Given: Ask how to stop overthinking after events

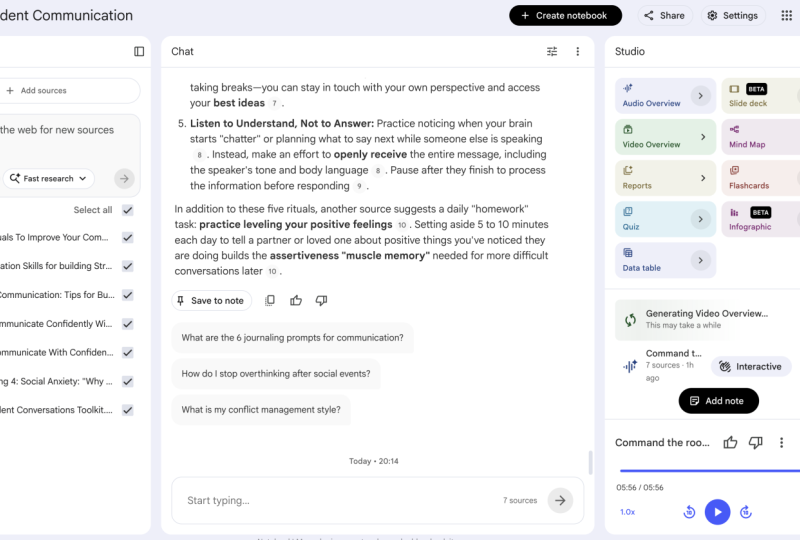Looking at the screenshot, I should (x=276, y=374).
